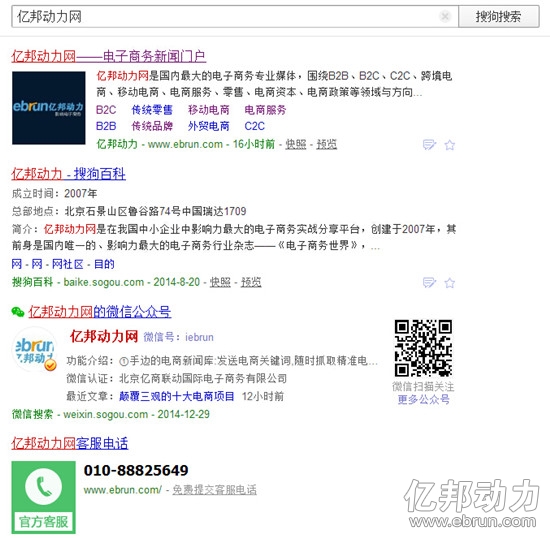Click the red 亿邦动力网 account name
This screenshot has height=538, width=550.
pyautogui.click(x=104, y=336)
